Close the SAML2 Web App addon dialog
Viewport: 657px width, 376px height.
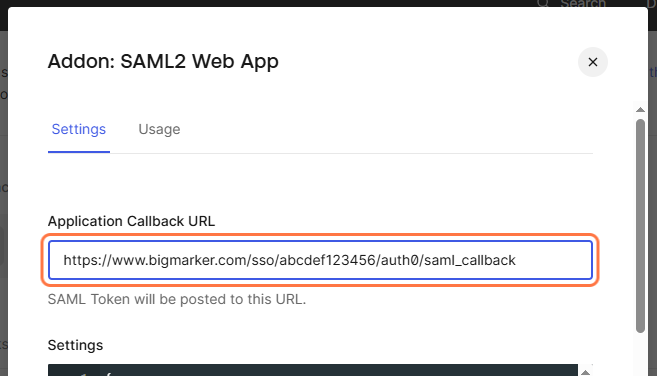tap(592, 62)
